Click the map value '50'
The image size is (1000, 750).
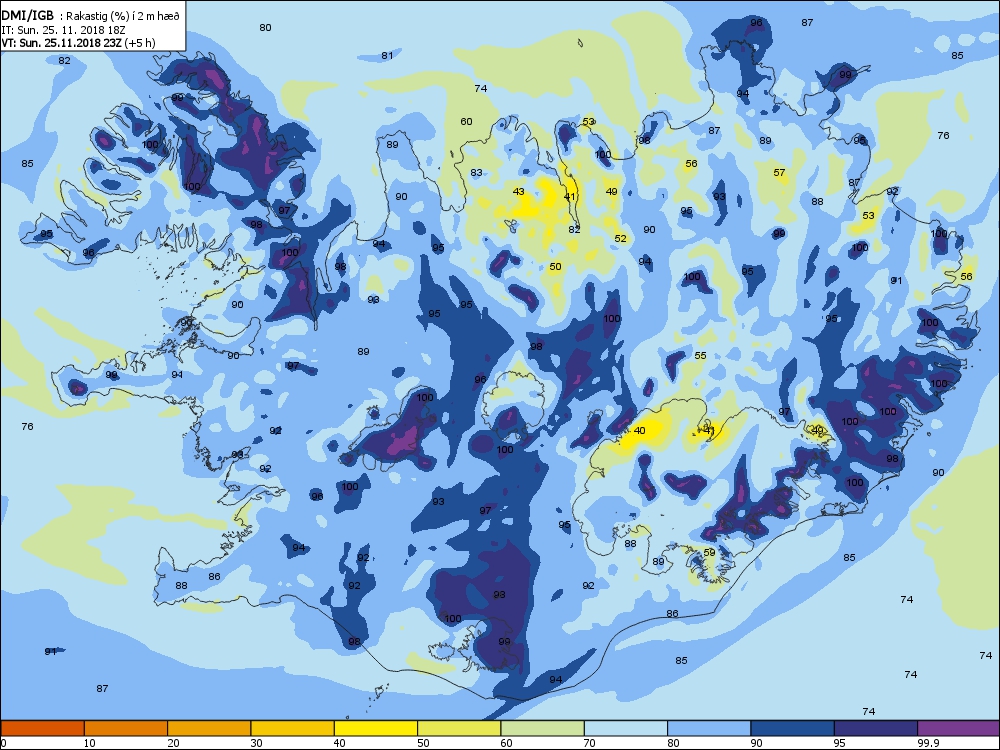point(555,267)
